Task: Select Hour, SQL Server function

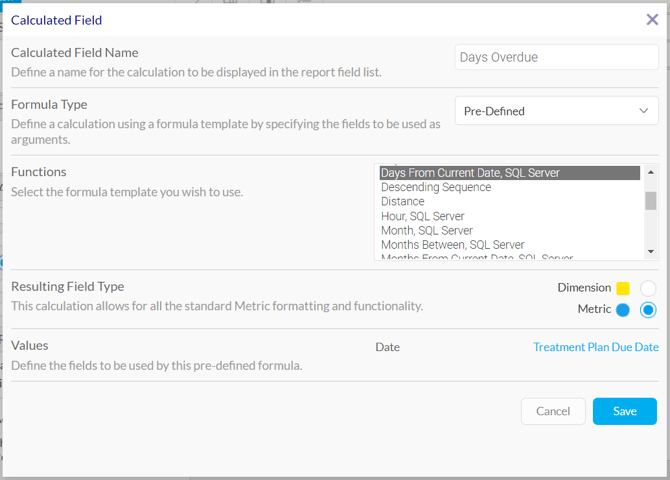Action: click(x=422, y=216)
